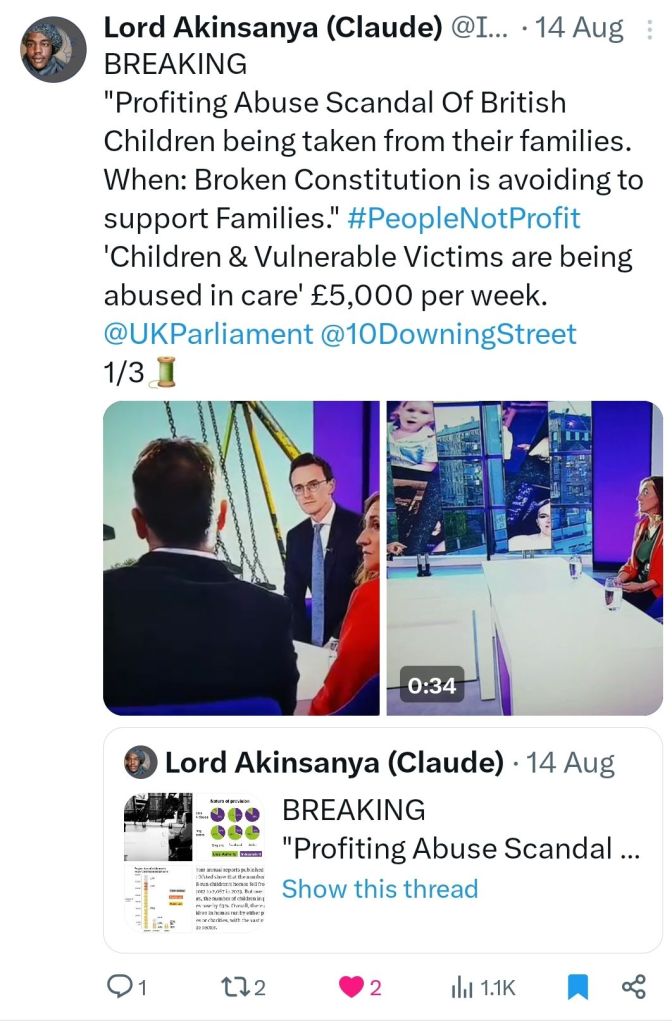Screen dimensions: 672x1023
Task: Open the Lord Akinsanya (Claude) display name
Action: tap(273, 27)
